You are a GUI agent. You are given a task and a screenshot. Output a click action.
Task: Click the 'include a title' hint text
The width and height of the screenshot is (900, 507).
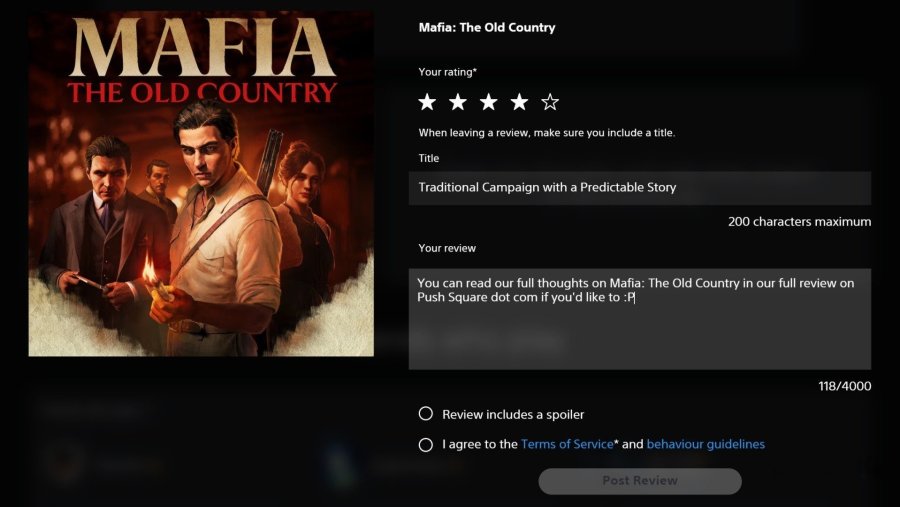[x=546, y=133]
